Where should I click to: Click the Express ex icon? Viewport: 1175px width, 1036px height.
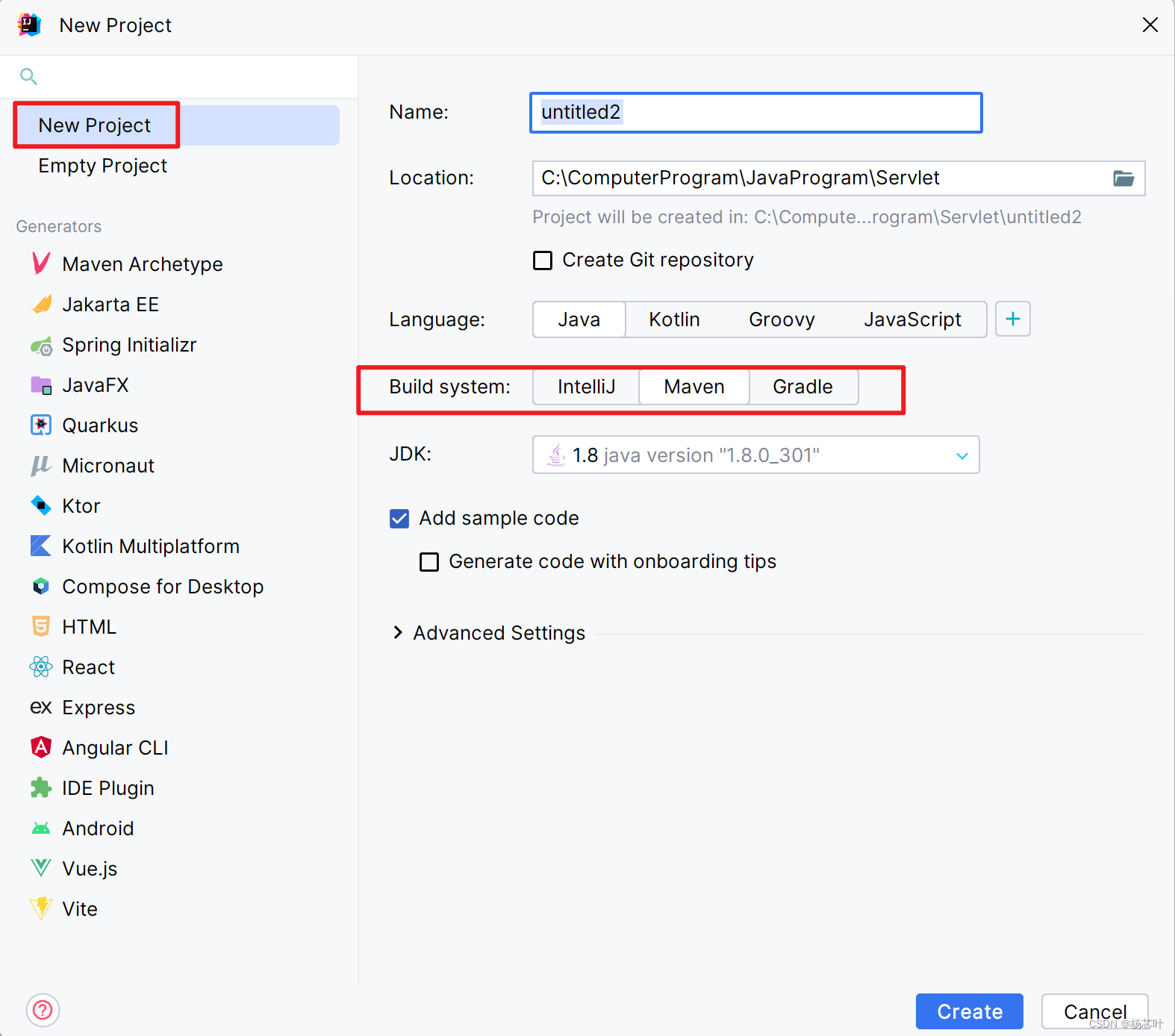click(x=41, y=707)
